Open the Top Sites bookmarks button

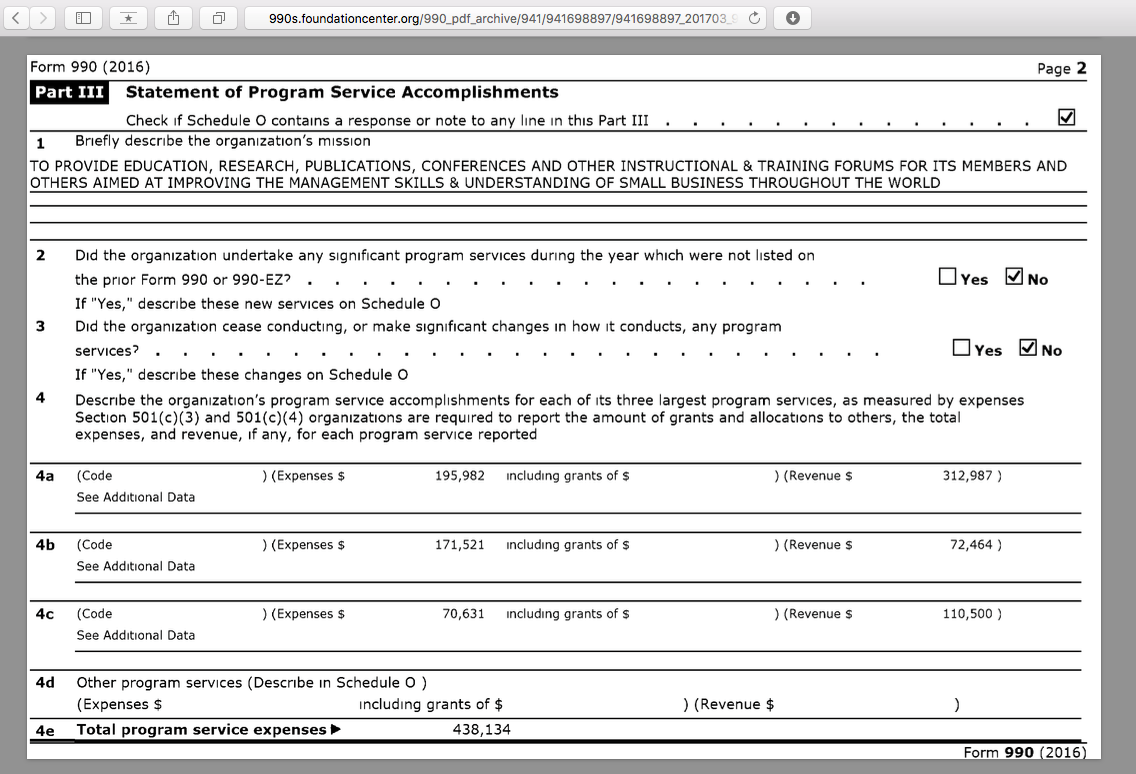point(128,18)
